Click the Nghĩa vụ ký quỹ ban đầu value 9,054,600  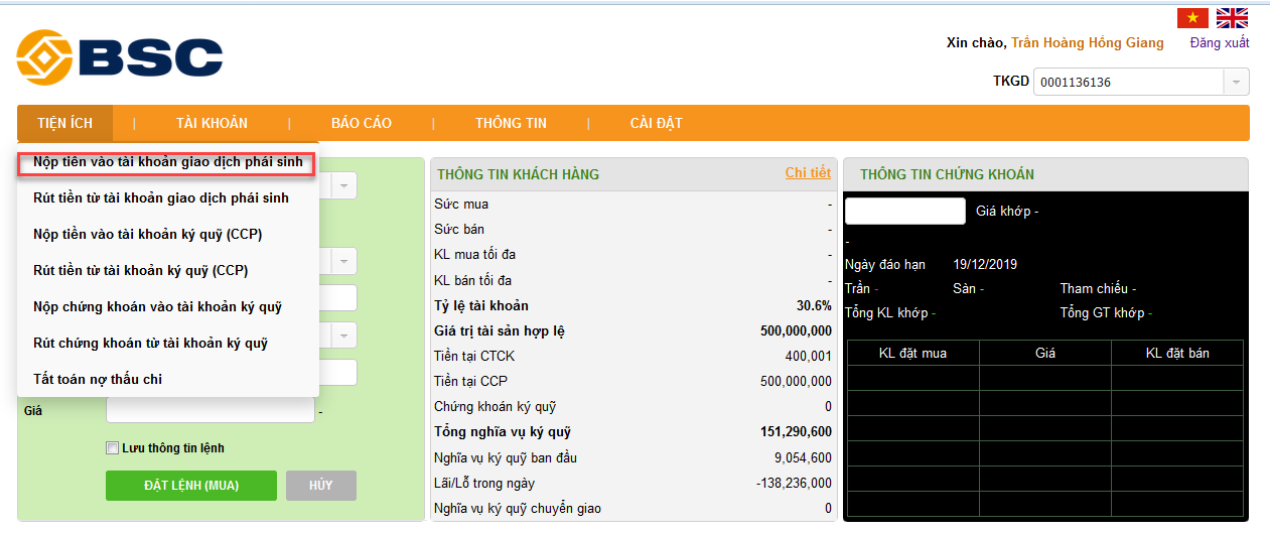[802, 458]
